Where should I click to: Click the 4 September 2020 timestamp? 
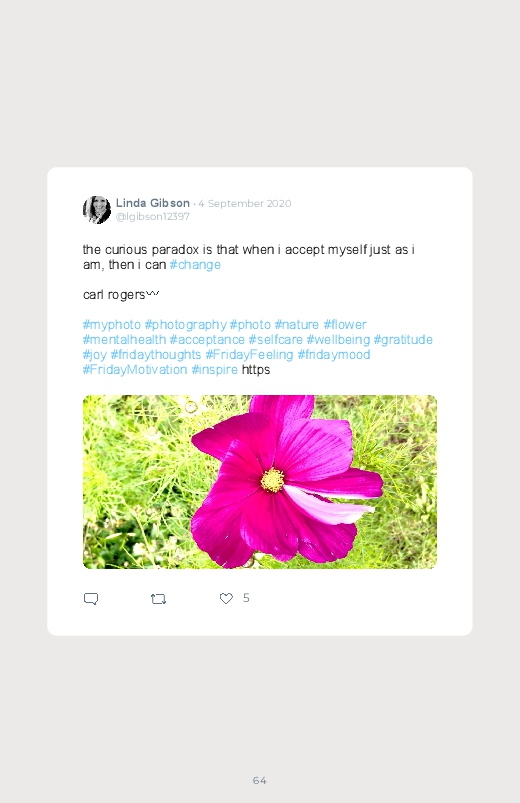coord(245,203)
